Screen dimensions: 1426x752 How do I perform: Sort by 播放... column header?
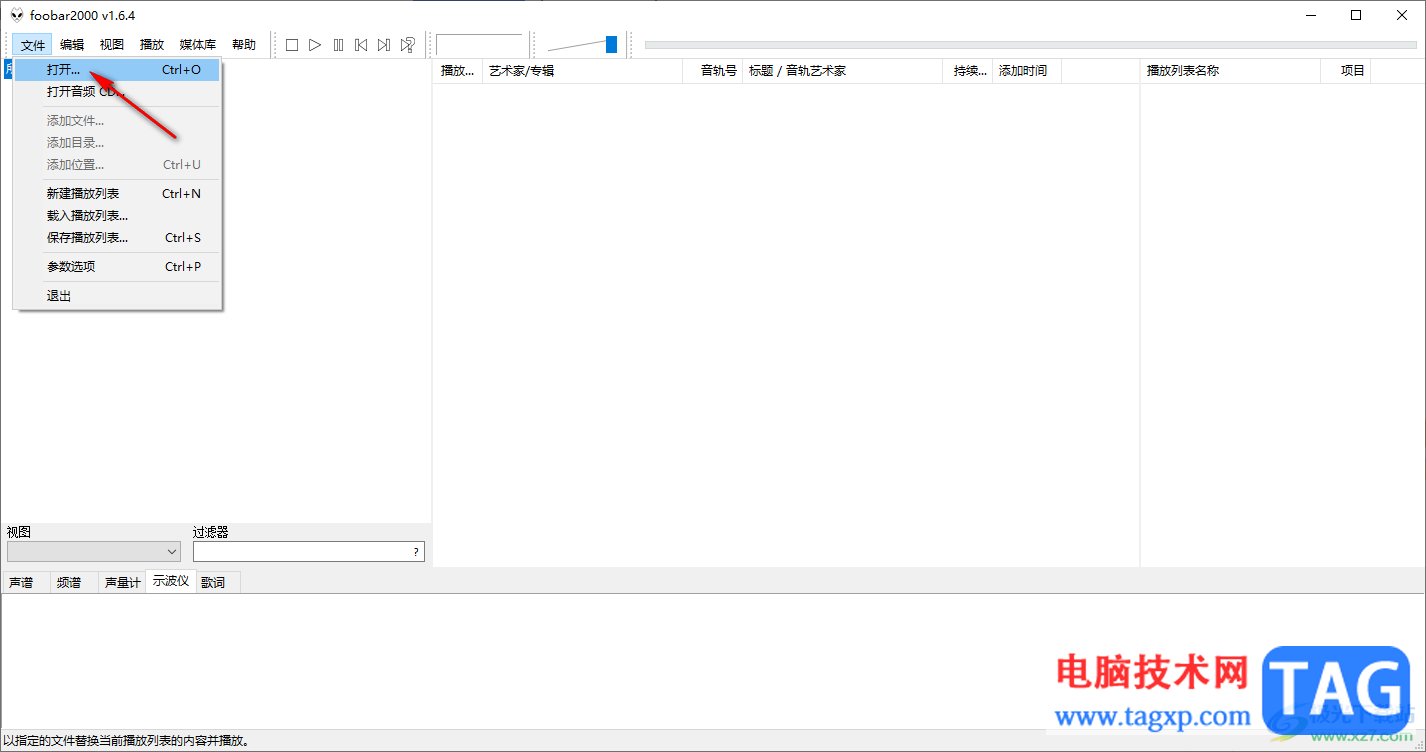(458, 71)
